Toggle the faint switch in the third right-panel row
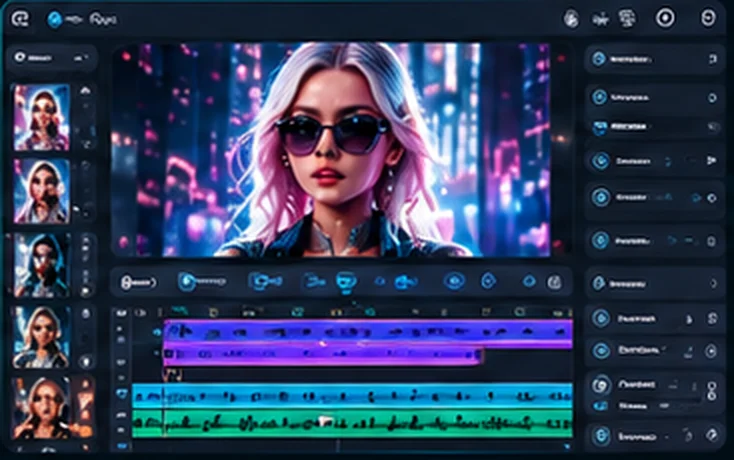Viewport: 734px width, 460px height. (x=712, y=126)
